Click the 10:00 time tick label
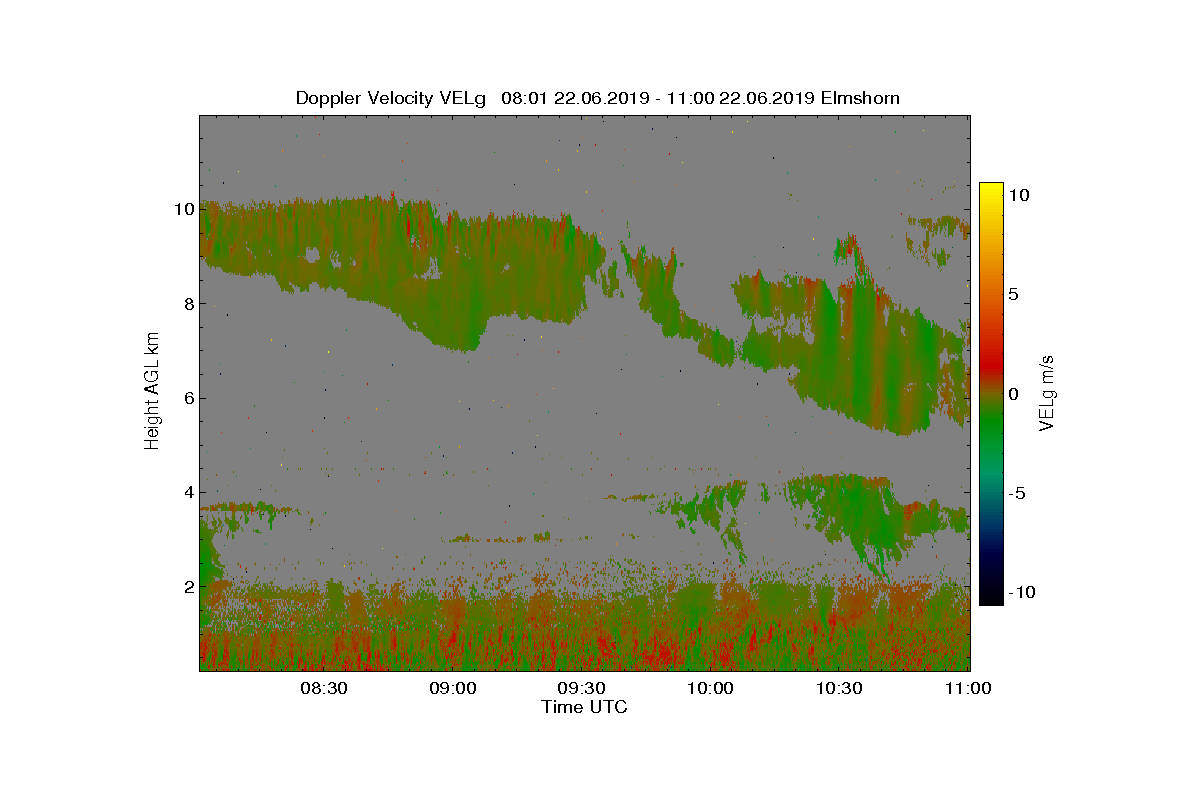The height and width of the screenshot is (800, 1200). 711,688
